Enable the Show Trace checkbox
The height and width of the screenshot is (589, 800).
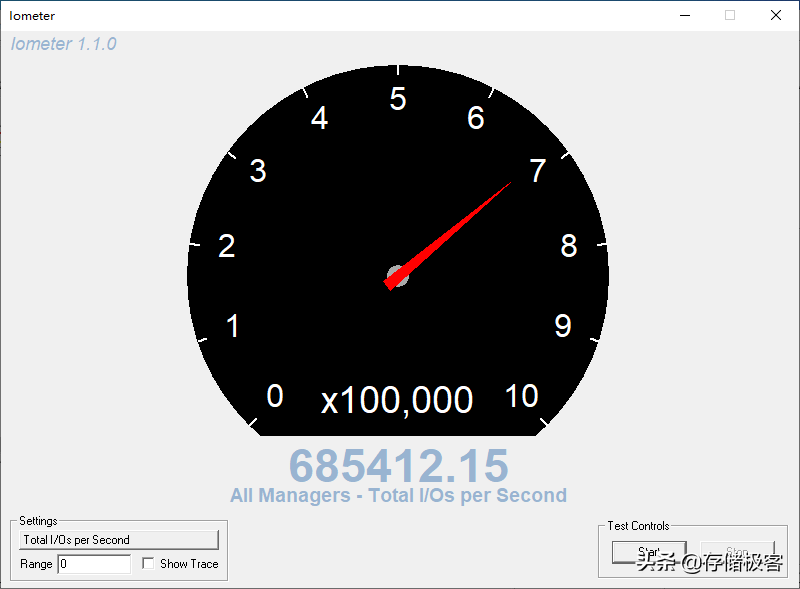[x=148, y=563]
